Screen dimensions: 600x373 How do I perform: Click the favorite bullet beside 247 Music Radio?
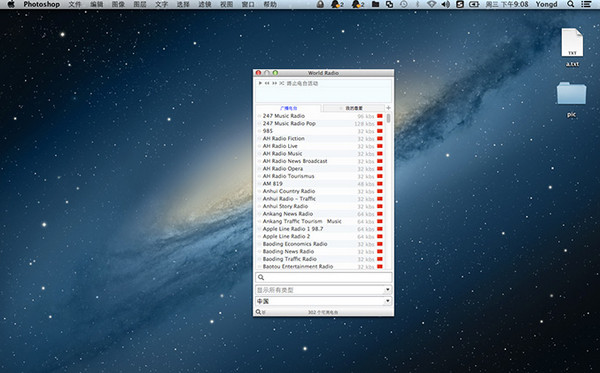click(259, 116)
